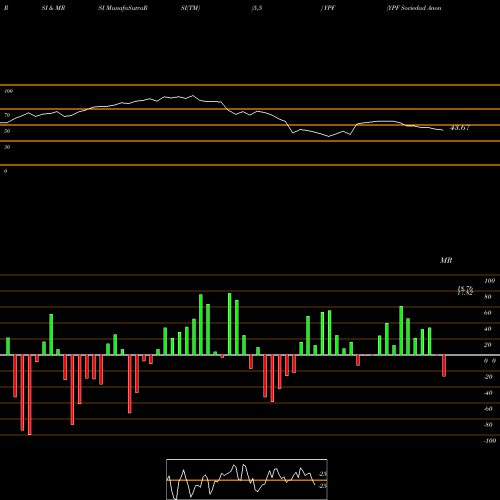Click the 'SI(TM)' header label
Screen dimensions: 500x500
point(190,8)
